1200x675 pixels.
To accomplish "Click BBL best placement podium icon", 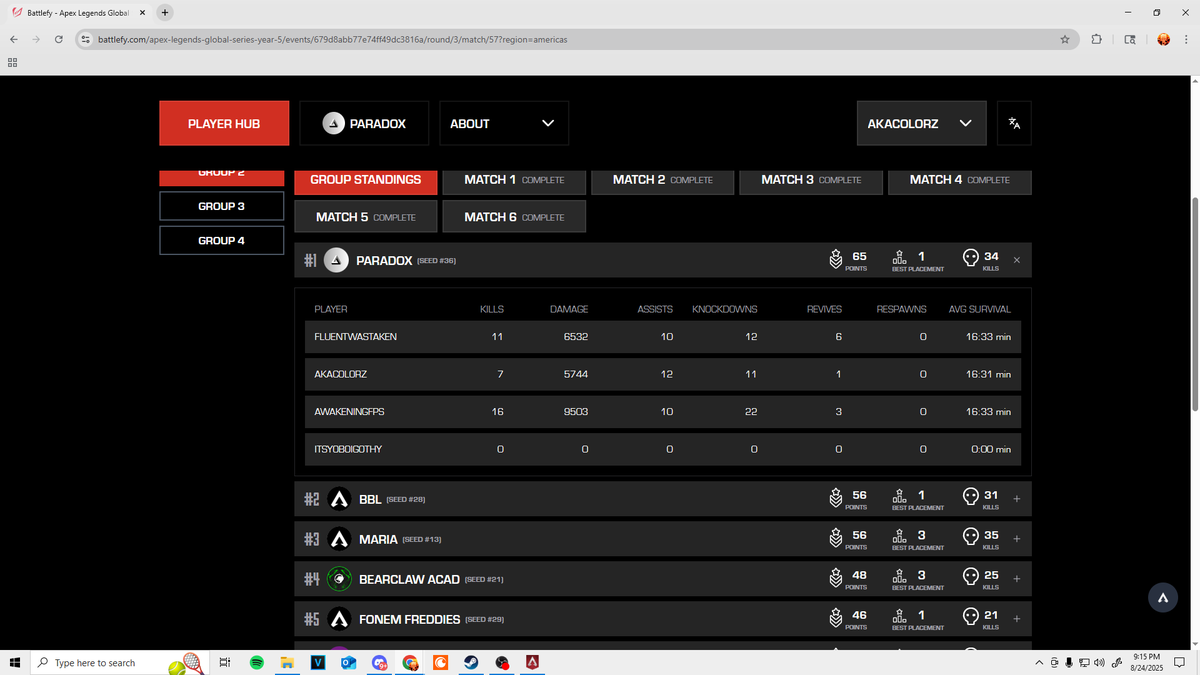I will coord(901,496).
